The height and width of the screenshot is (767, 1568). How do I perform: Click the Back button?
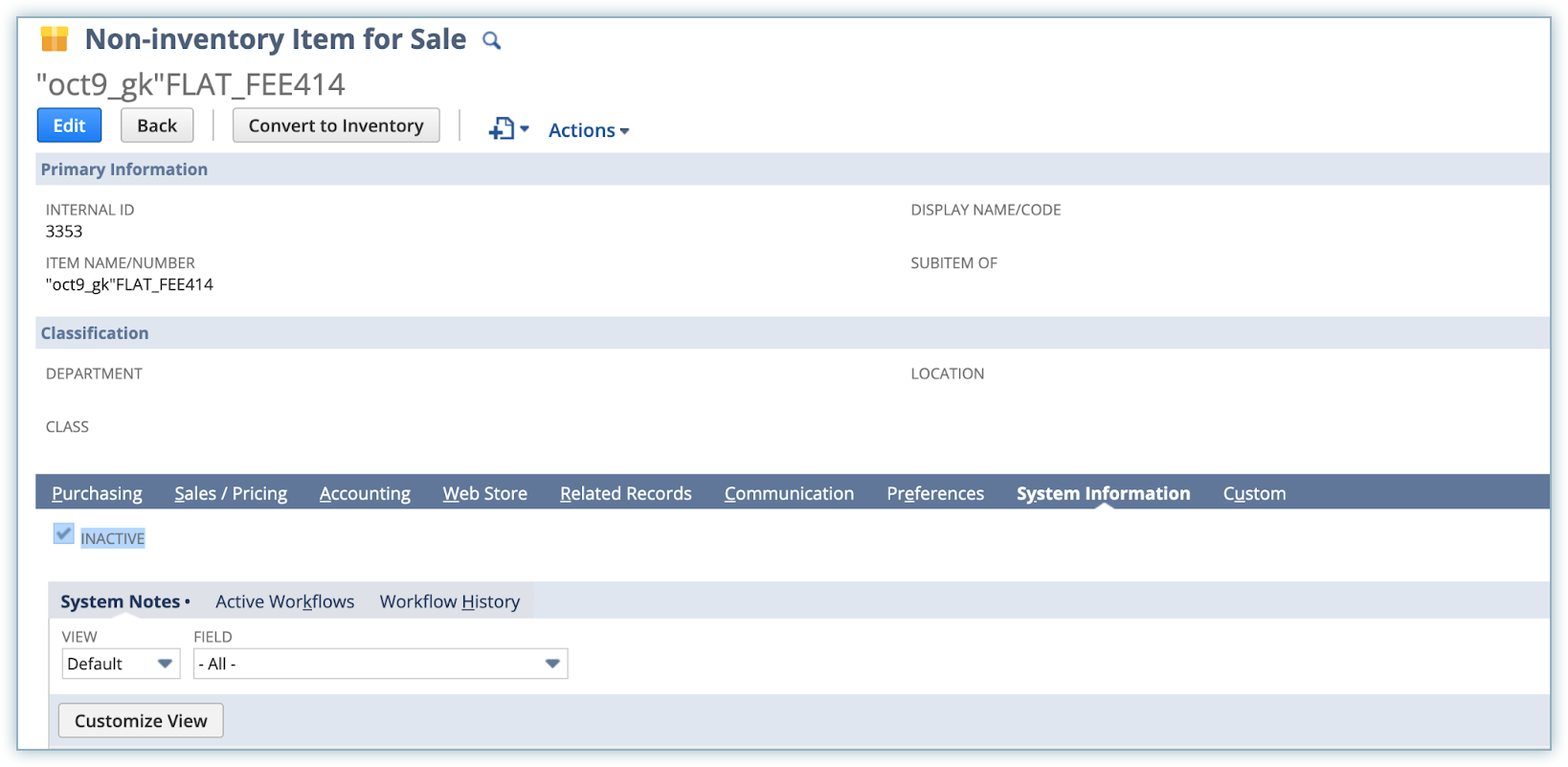point(157,125)
